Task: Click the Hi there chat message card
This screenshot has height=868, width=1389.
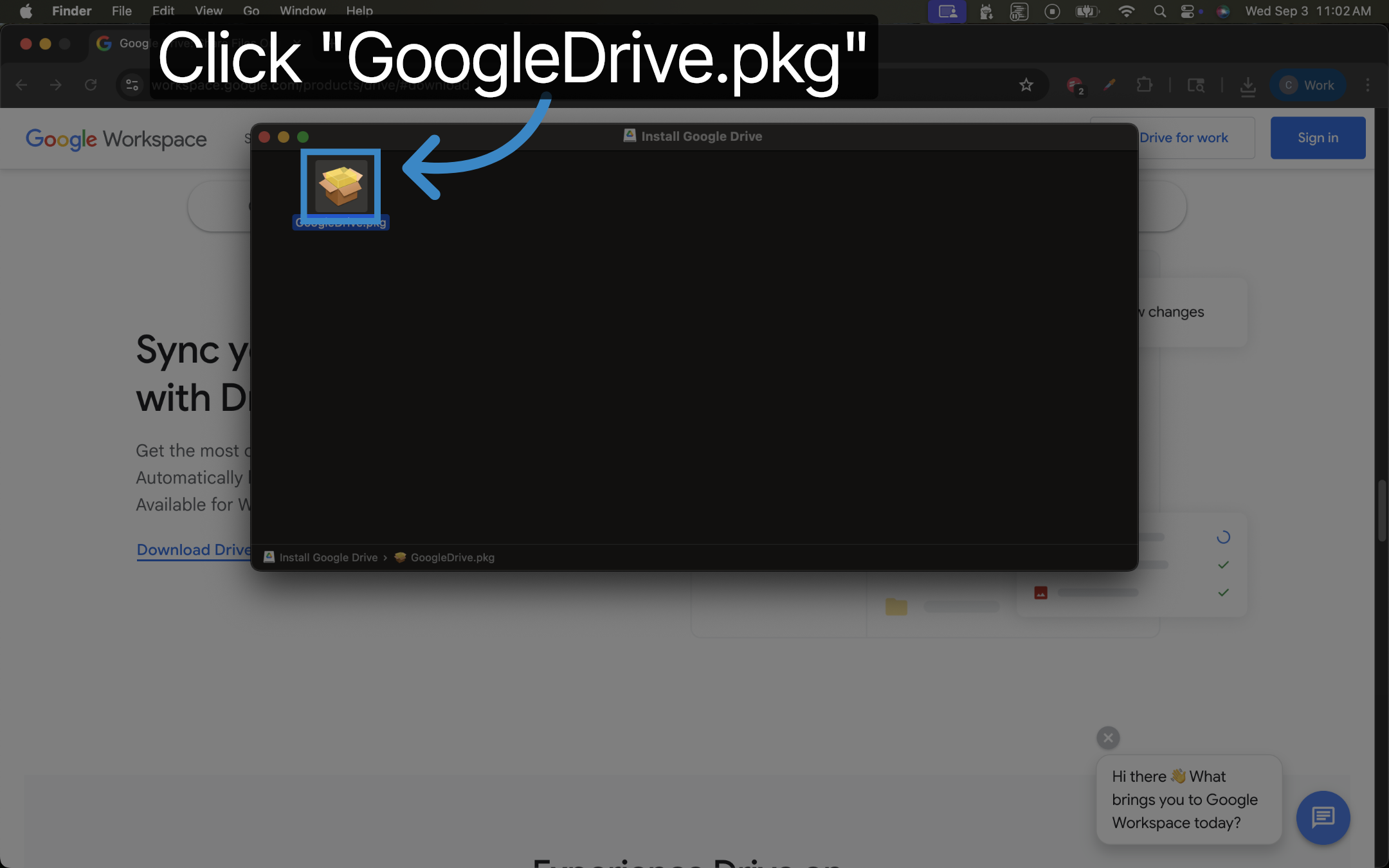Action: tap(1188, 799)
